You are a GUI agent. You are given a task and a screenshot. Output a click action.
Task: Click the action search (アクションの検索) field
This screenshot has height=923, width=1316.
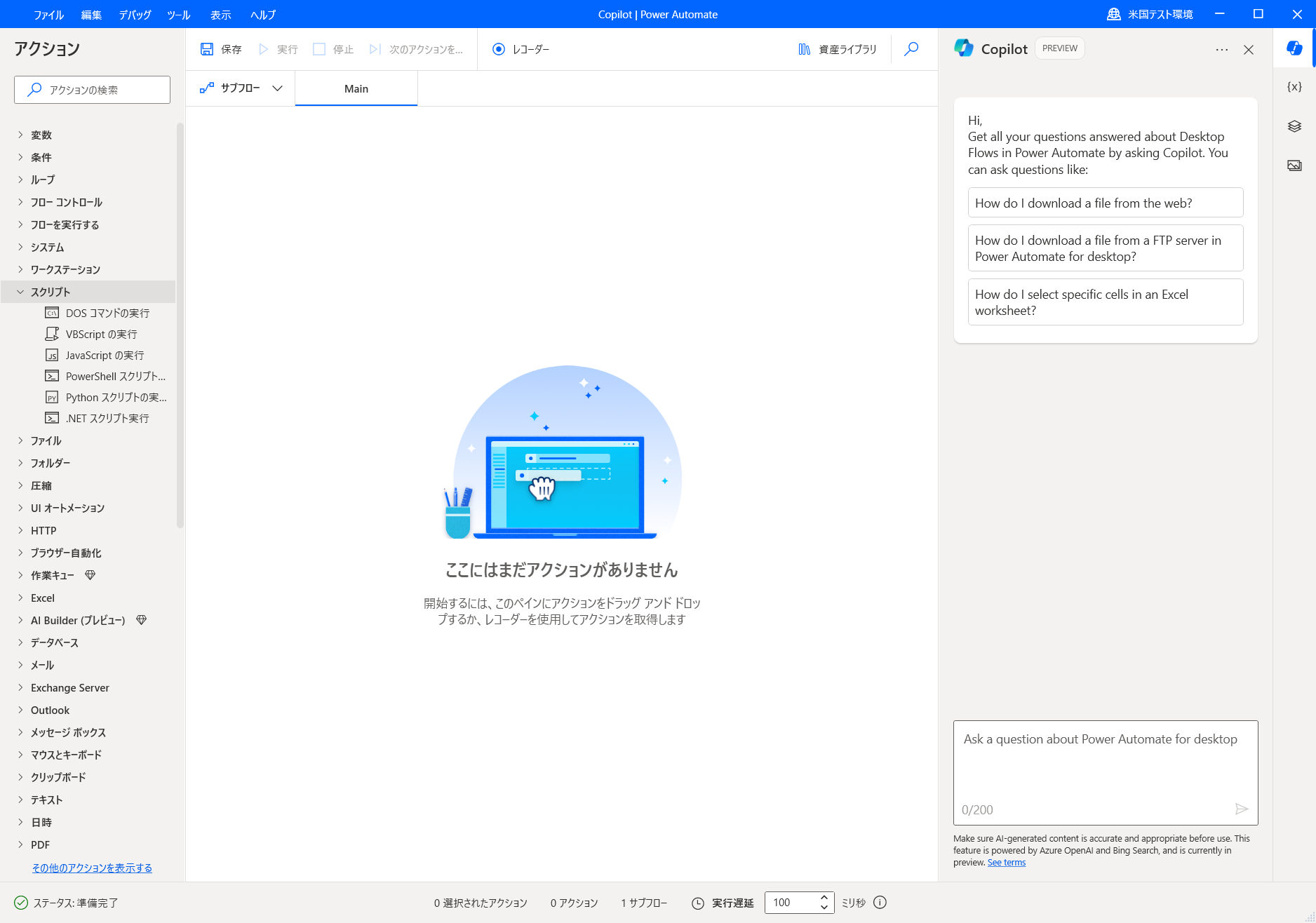pos(92,90)
